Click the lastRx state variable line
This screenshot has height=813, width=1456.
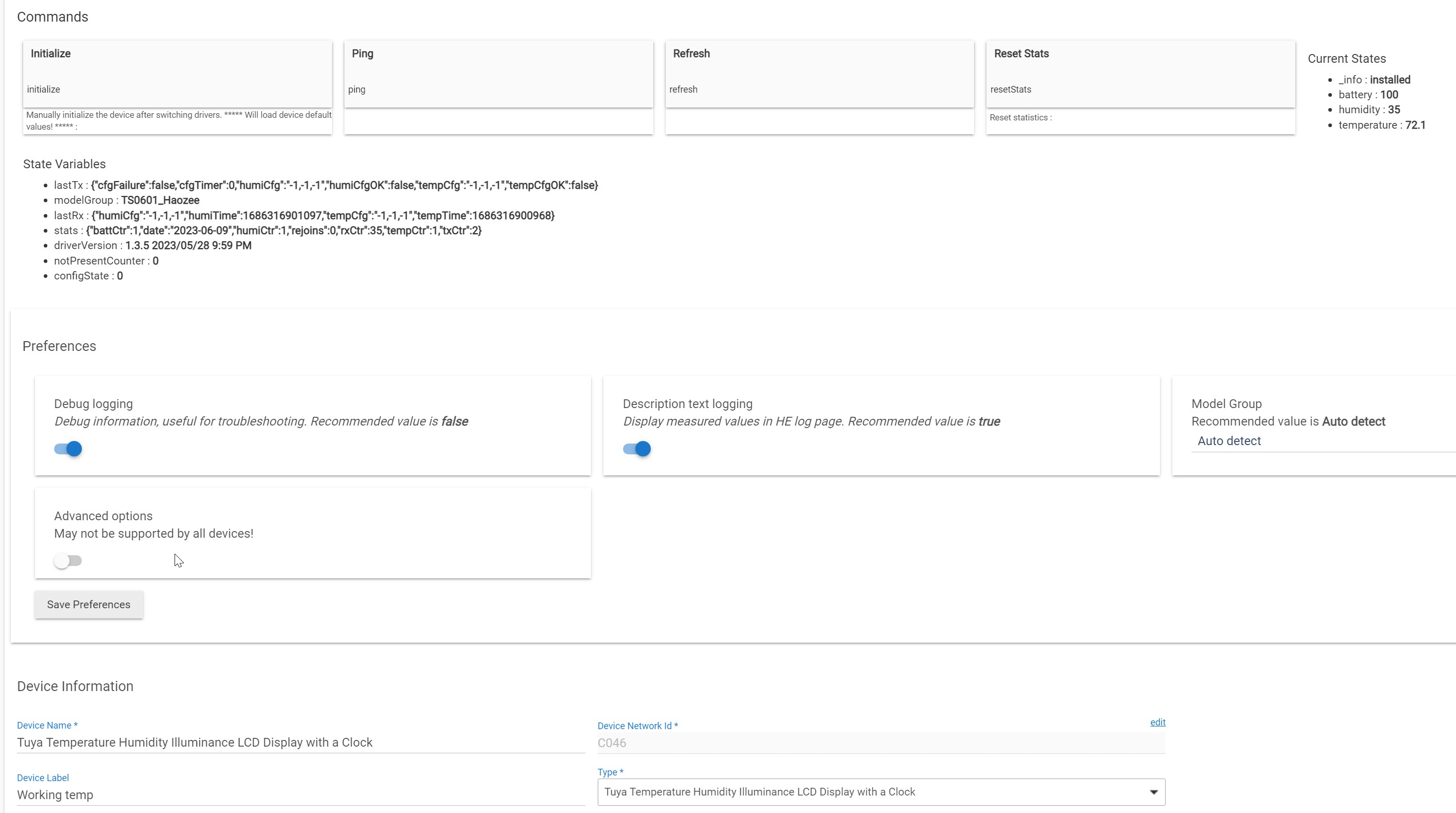click(x=304, y=215)
